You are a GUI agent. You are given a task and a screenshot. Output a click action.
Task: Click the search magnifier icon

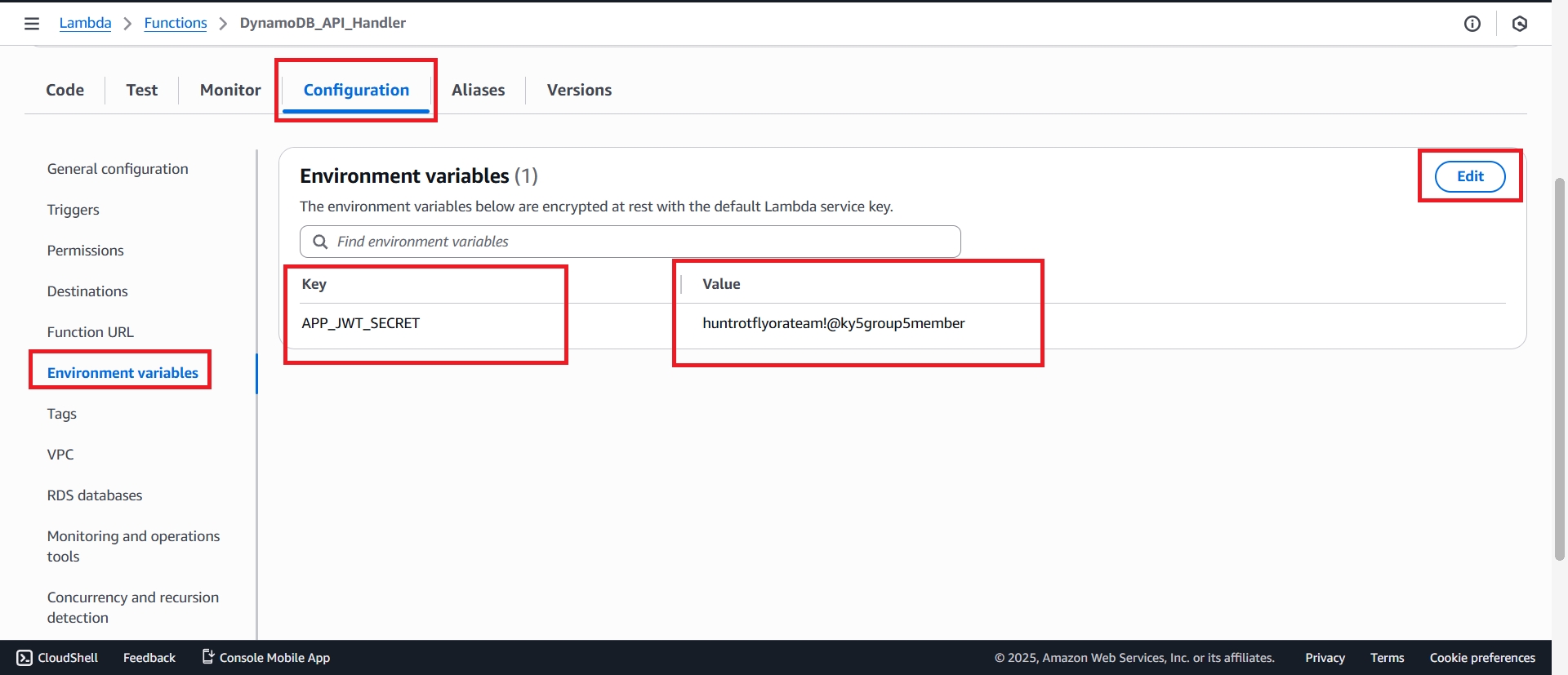coord(320,242)
